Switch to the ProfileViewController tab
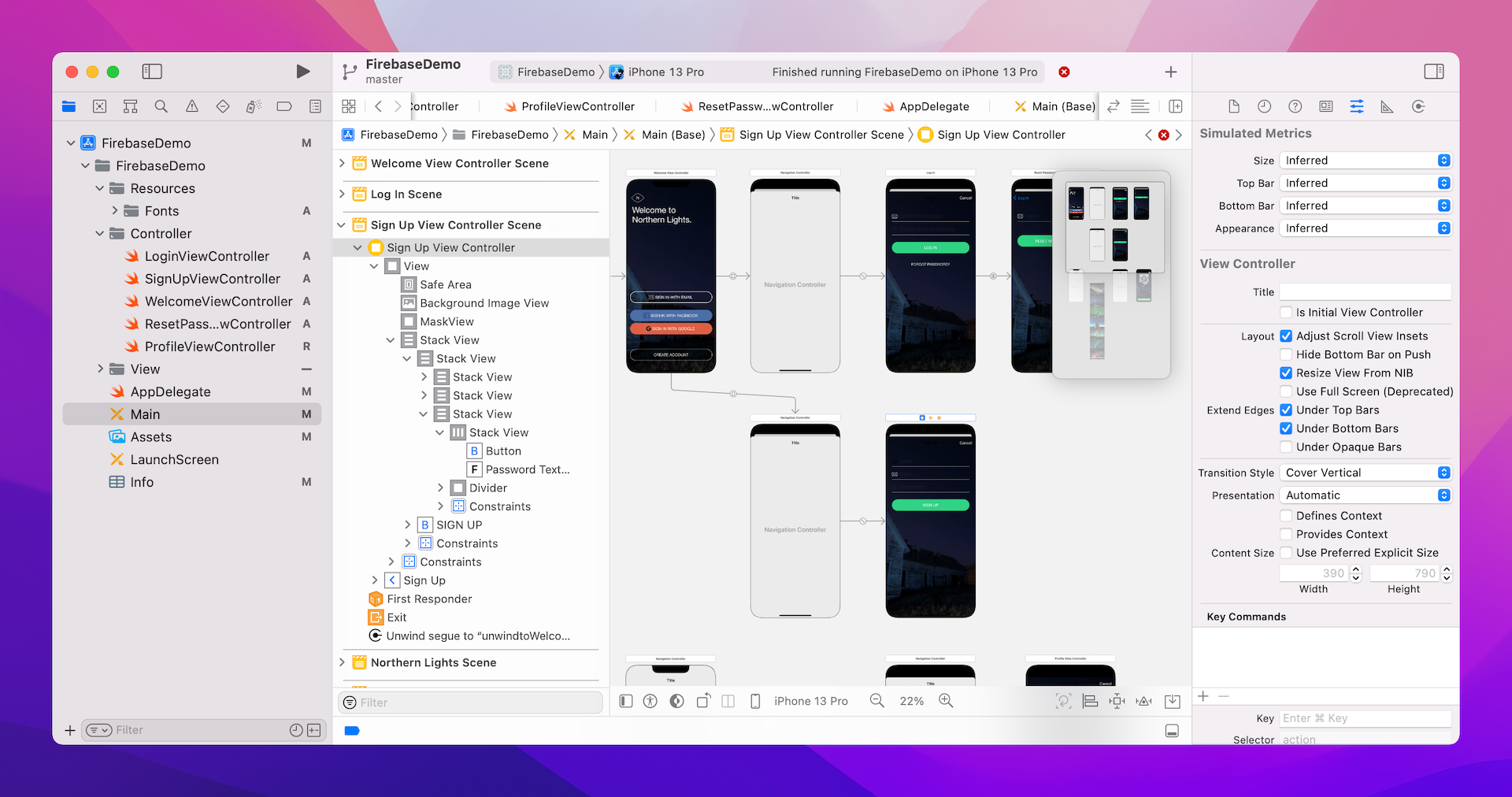This screenshot has width=1512, height=797. click(577, 106)
